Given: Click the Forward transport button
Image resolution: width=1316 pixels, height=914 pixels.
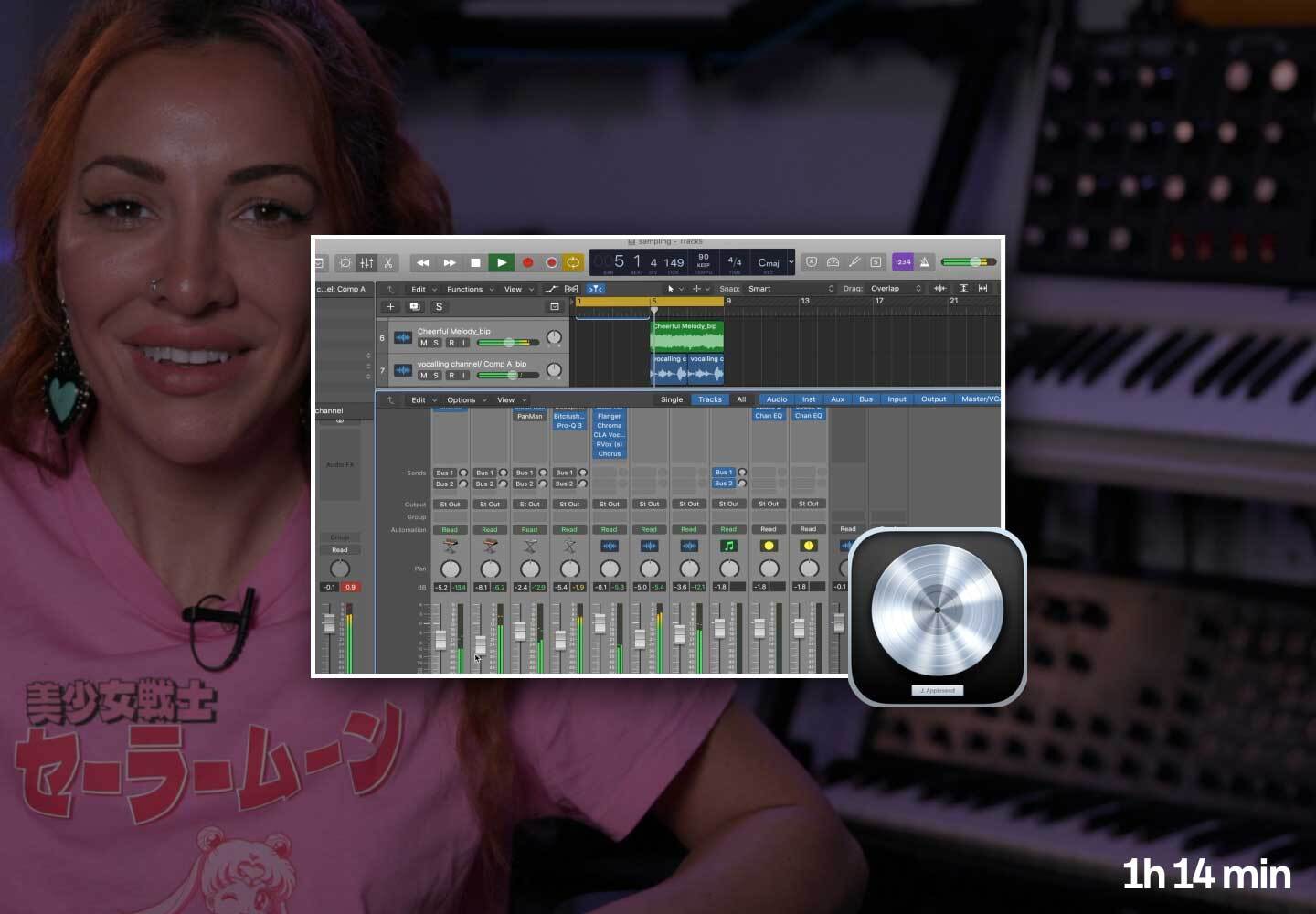Looking at the screenshot, I should 449,262.
